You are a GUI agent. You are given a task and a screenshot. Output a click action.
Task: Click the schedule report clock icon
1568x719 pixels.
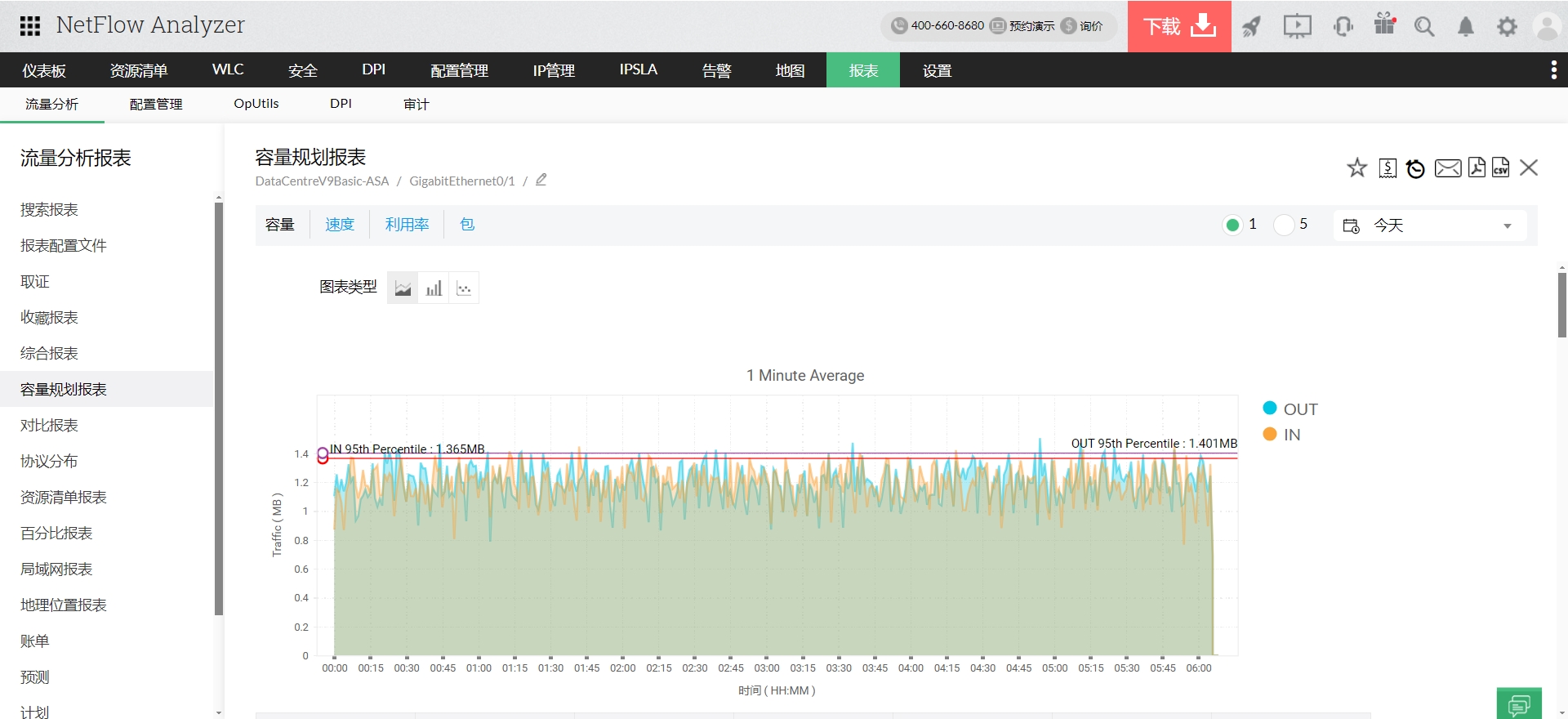pos(1415,168)
